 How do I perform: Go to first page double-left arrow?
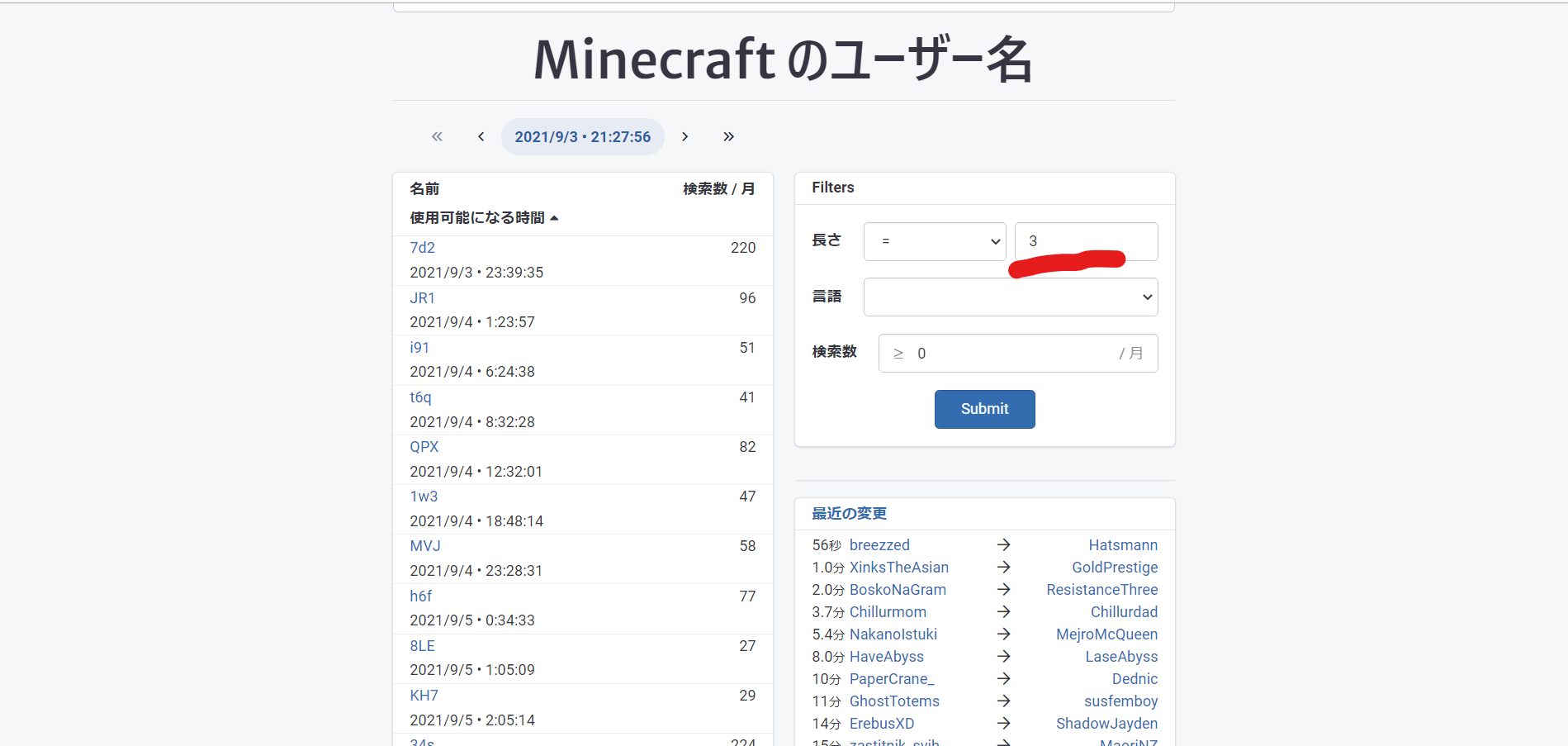(437, 136)
